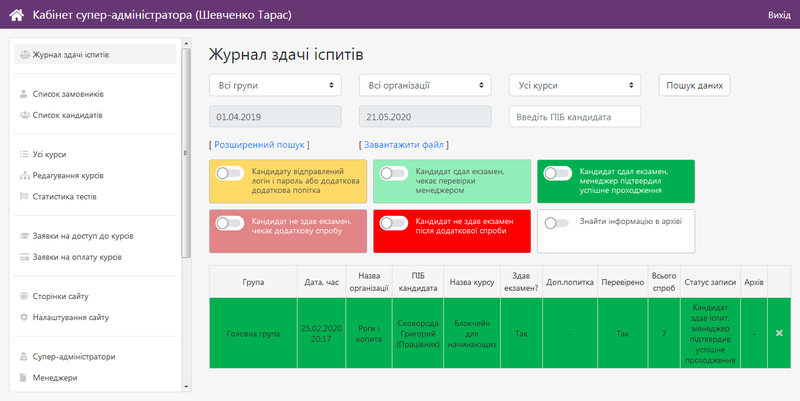
Task: Click the 'Назва організації' column header
Action: (x=369, y=282)
